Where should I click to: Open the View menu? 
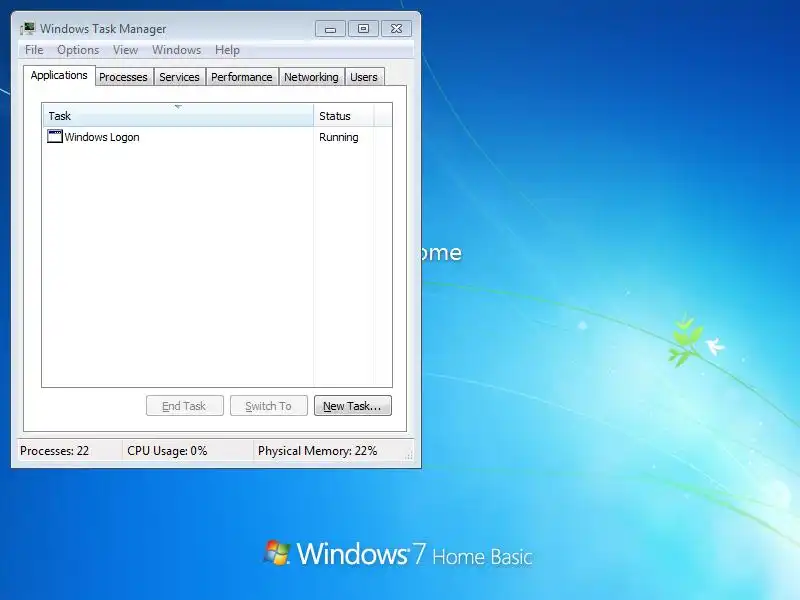(x=126, y=49)
